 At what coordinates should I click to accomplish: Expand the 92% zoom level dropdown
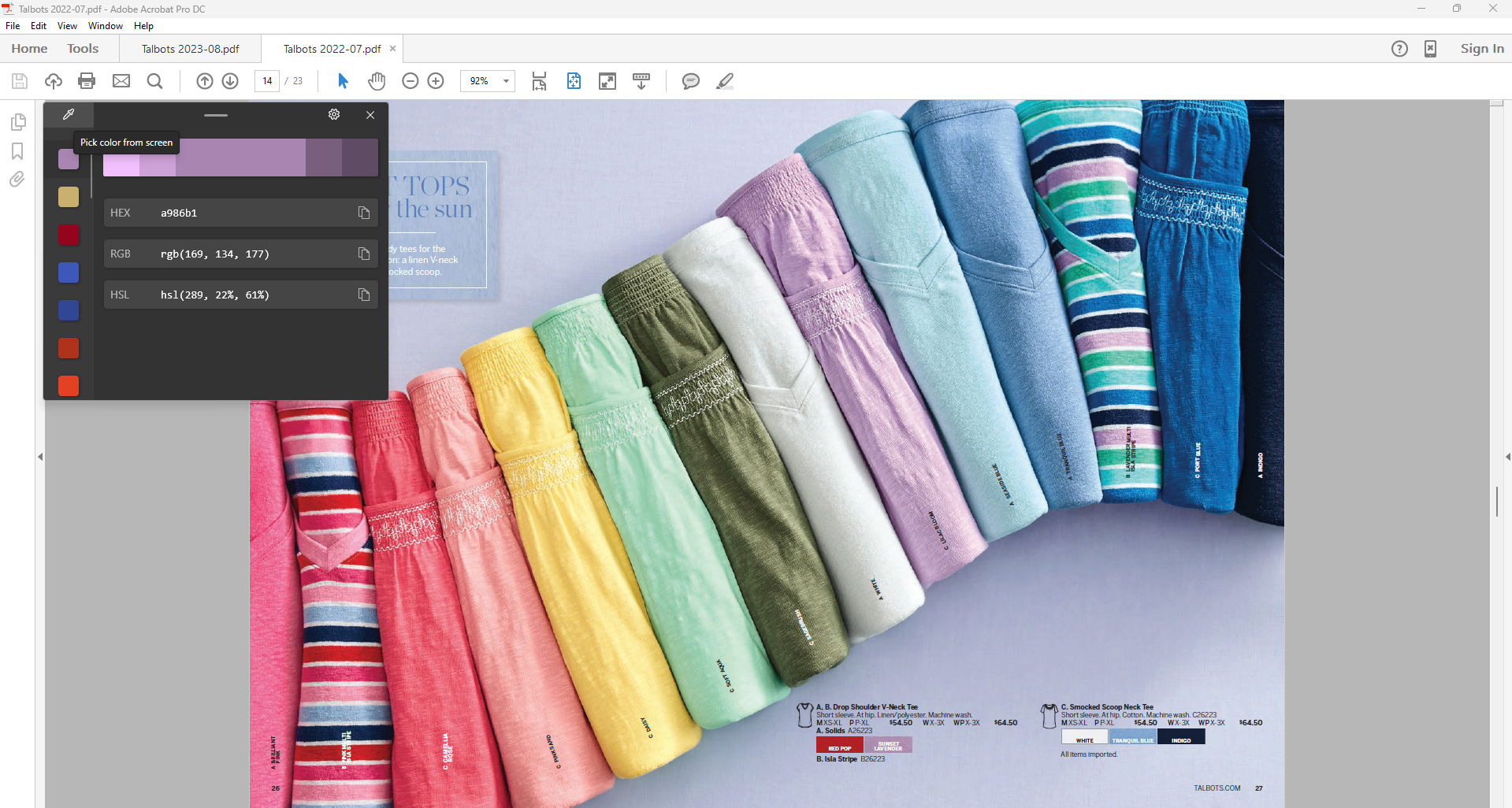pos(506,81)
